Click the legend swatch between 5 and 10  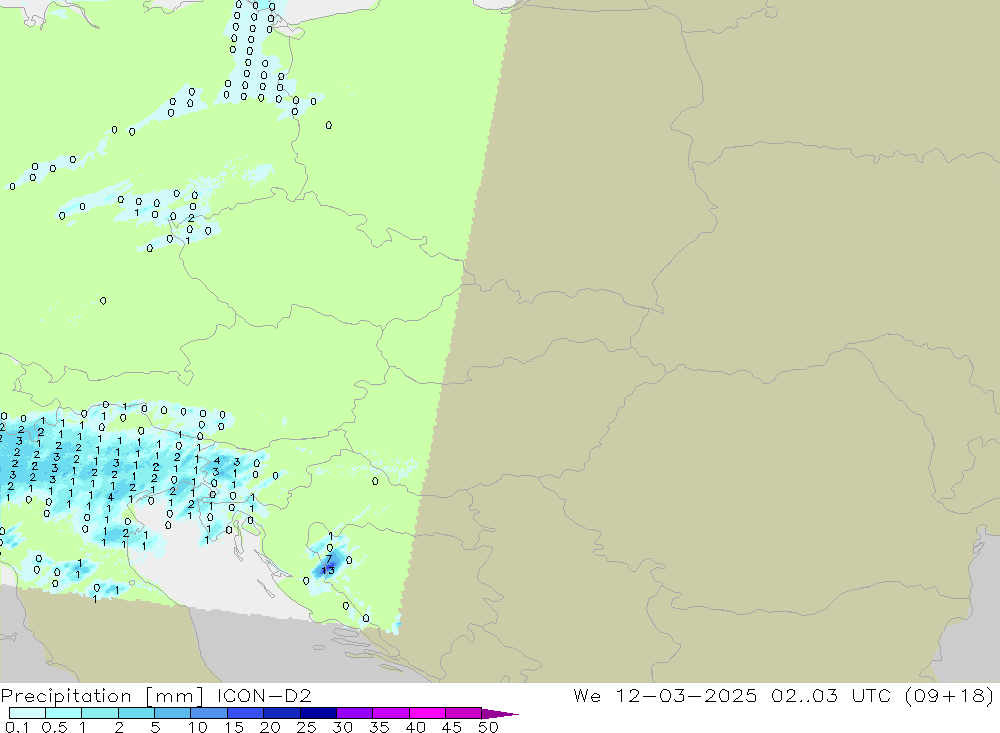(x=173, y=713)
